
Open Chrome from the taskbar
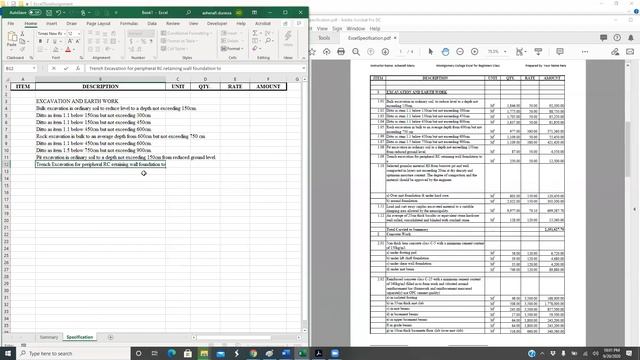(253, 353)
